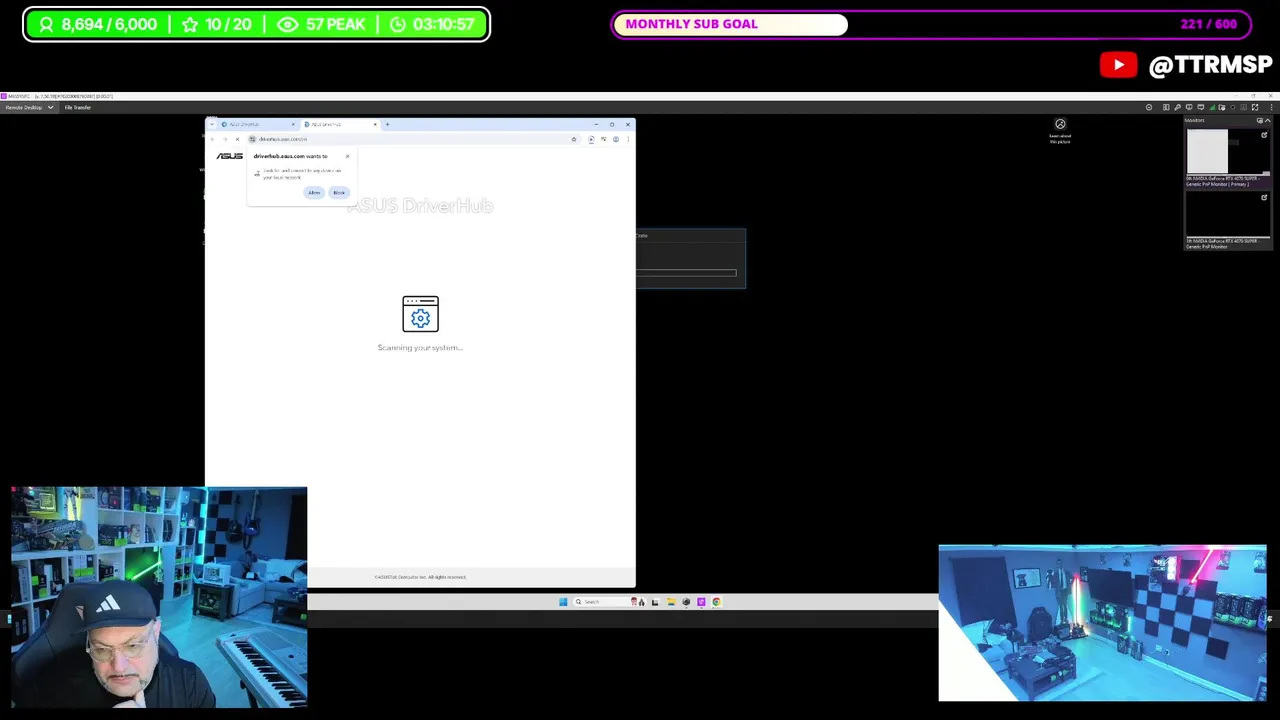Pop out the primary monitor view
This screenshot has height=720, width=1280.
tap(1264, 135)
